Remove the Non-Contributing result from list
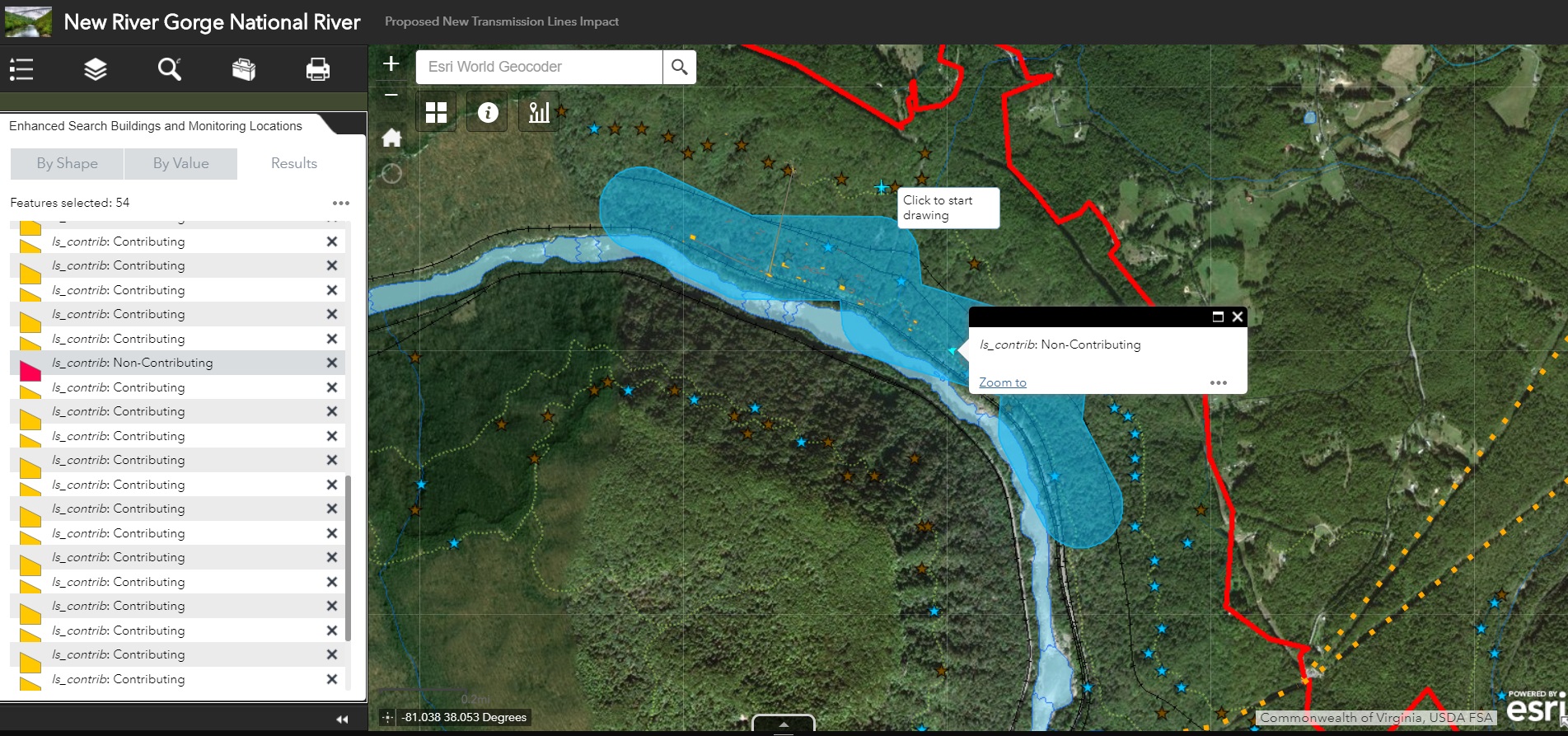The image size is (1568, 736). [x=332, y=363]
